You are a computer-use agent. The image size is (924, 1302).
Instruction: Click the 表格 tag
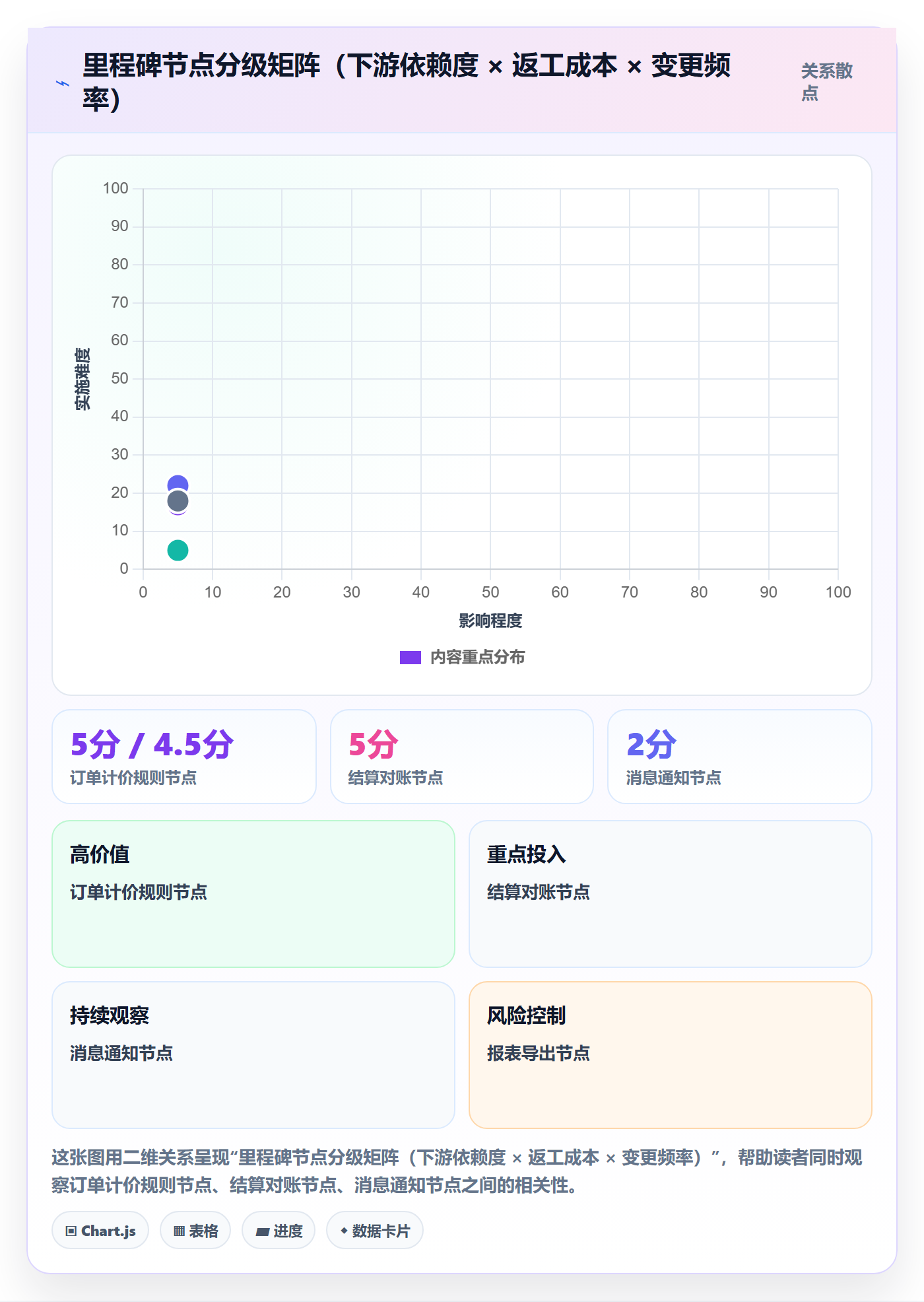click(x=195, y=1231)
